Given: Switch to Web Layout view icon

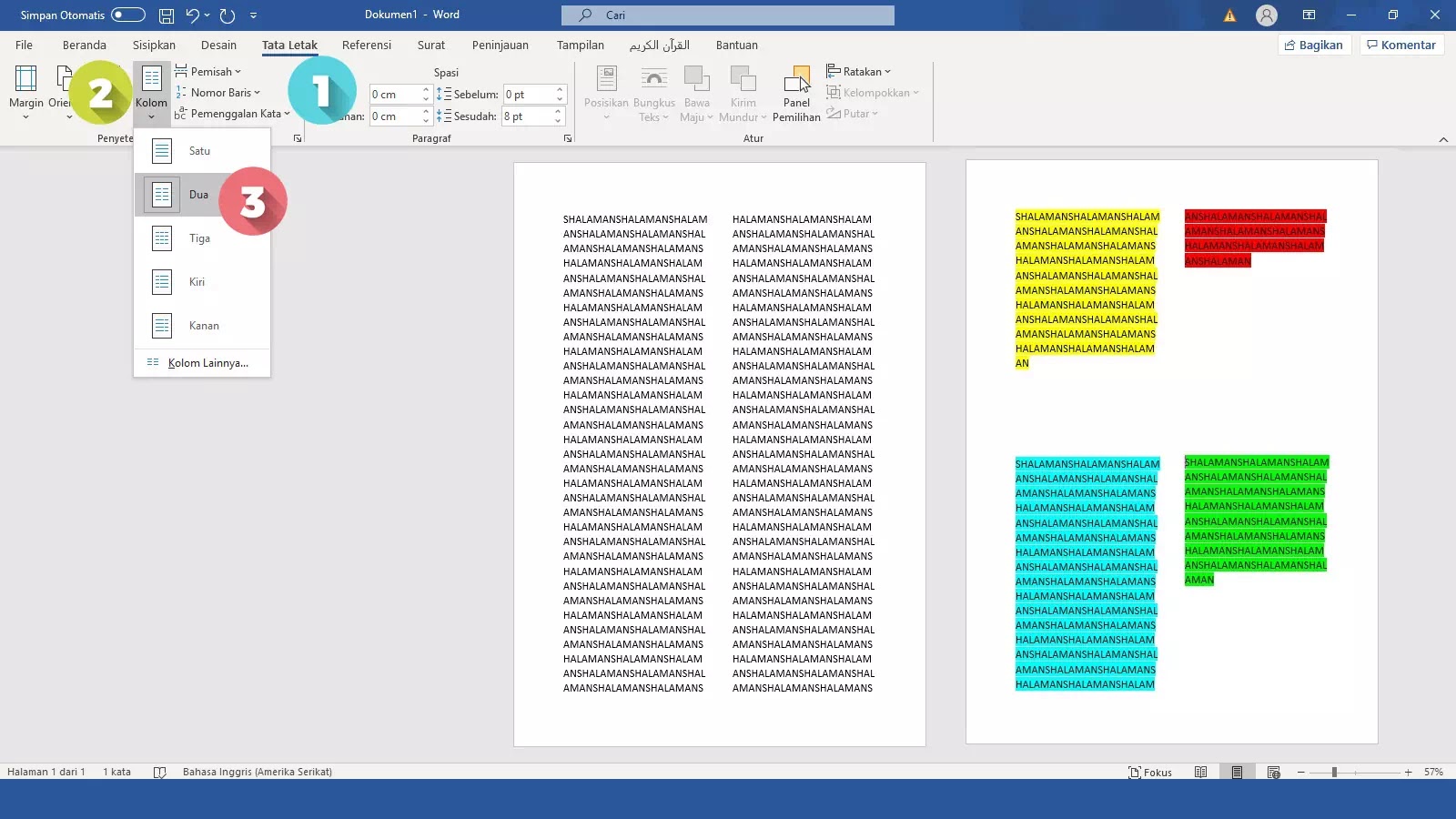Looking at the screenshot, I should pyautogui.click(x=1273, y=772).
